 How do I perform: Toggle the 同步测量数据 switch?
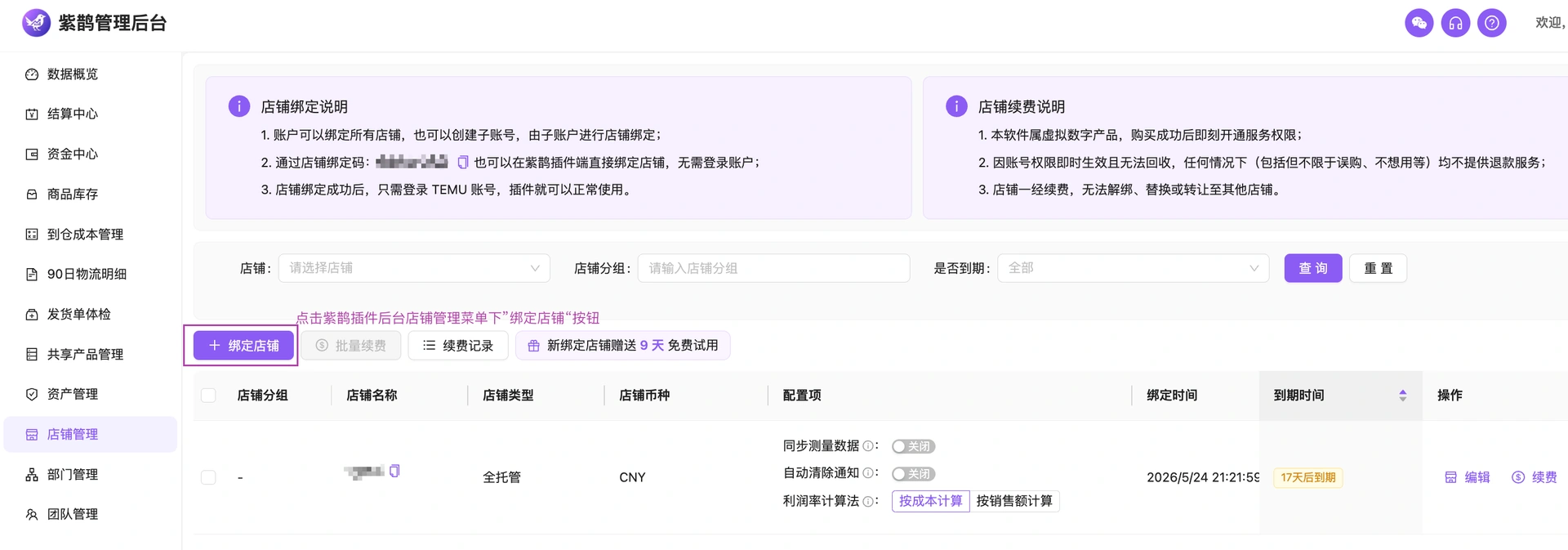913,446
